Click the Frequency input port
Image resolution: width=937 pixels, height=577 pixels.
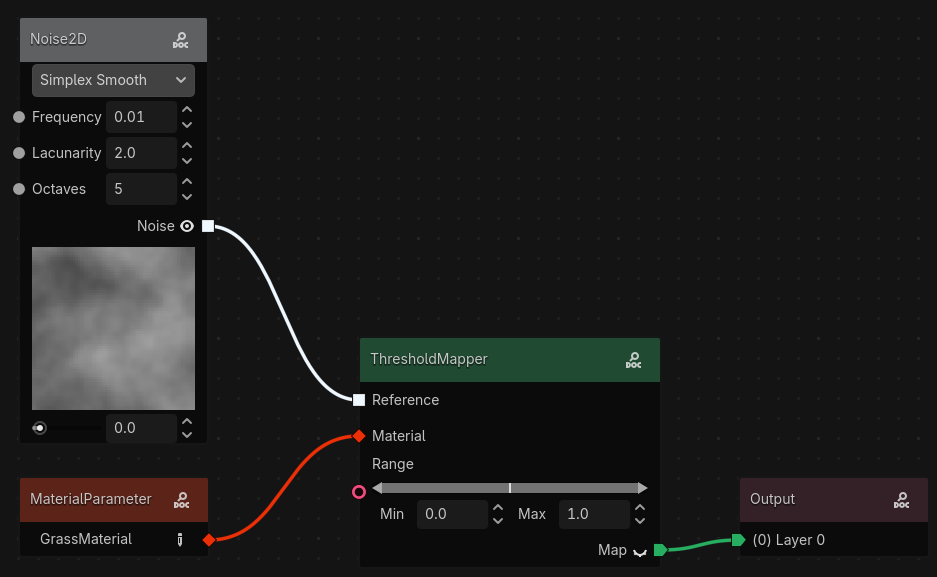19,117
